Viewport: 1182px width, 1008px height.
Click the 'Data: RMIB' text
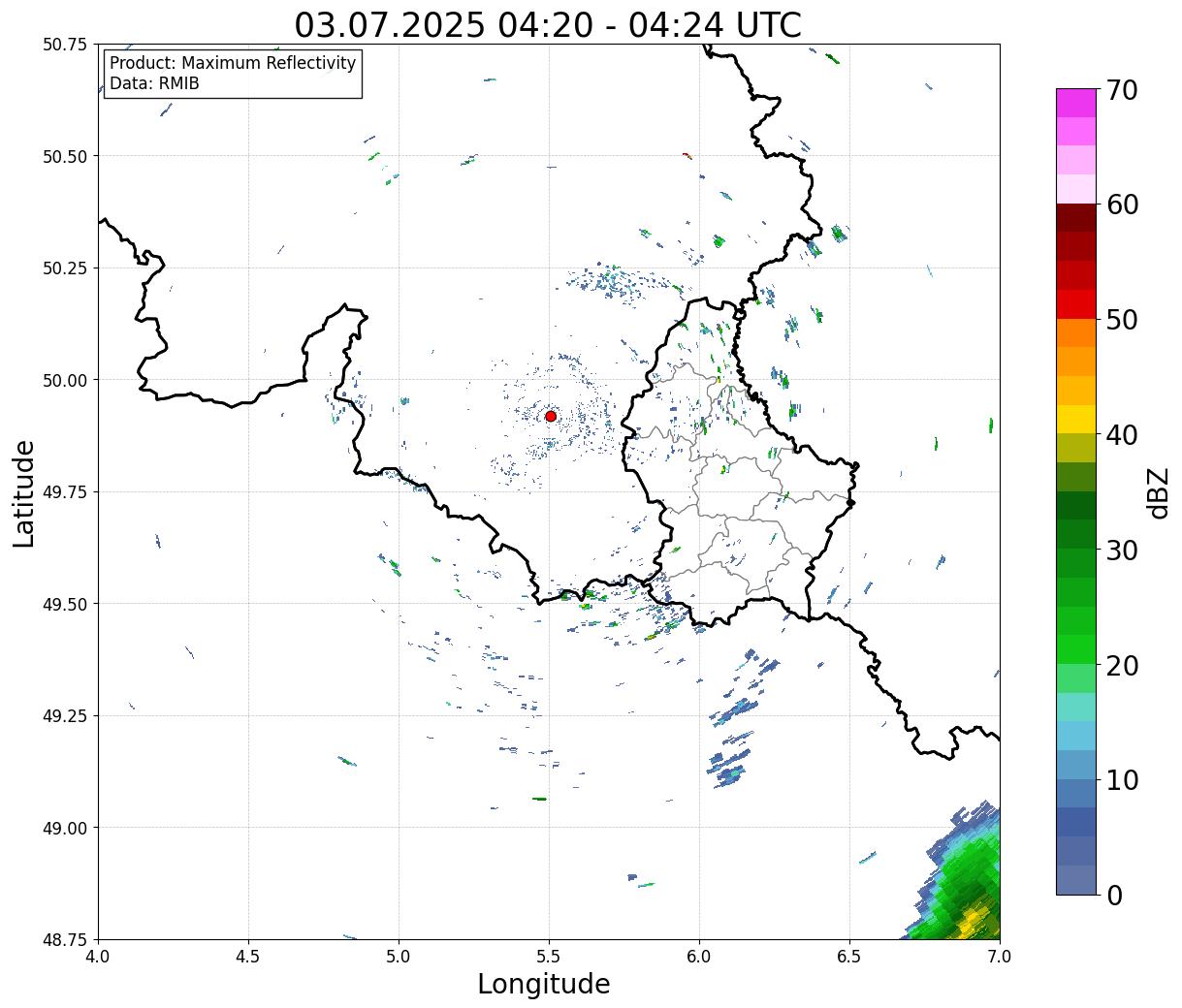click(154, 84)
